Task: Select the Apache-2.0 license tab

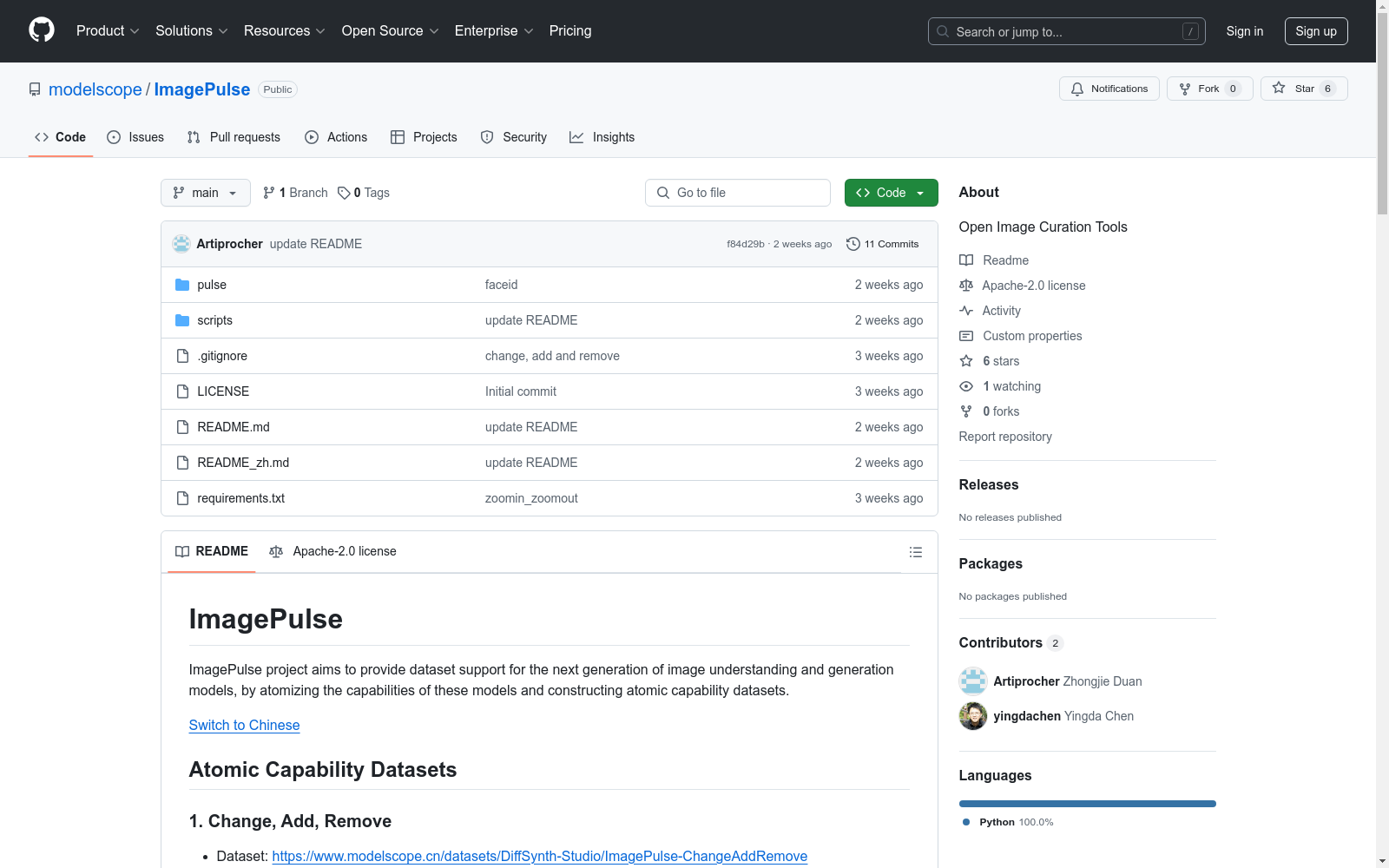Action: coord(333,551)
